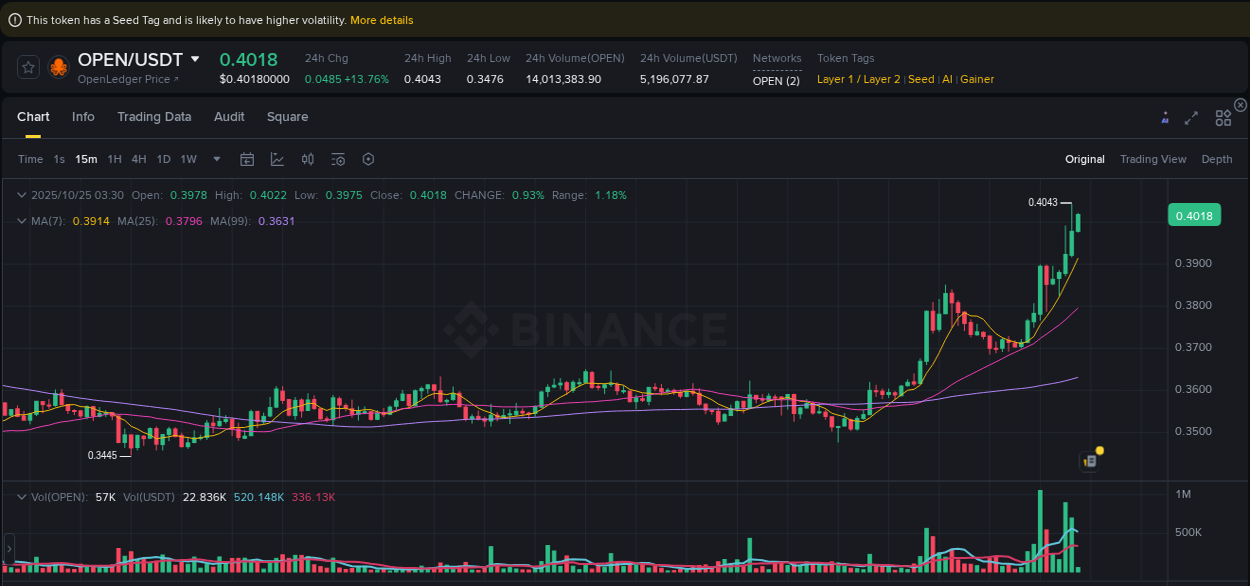Open the date range selector icon
The height and width of the screenshot is (586, 1250).
(247, 158)
